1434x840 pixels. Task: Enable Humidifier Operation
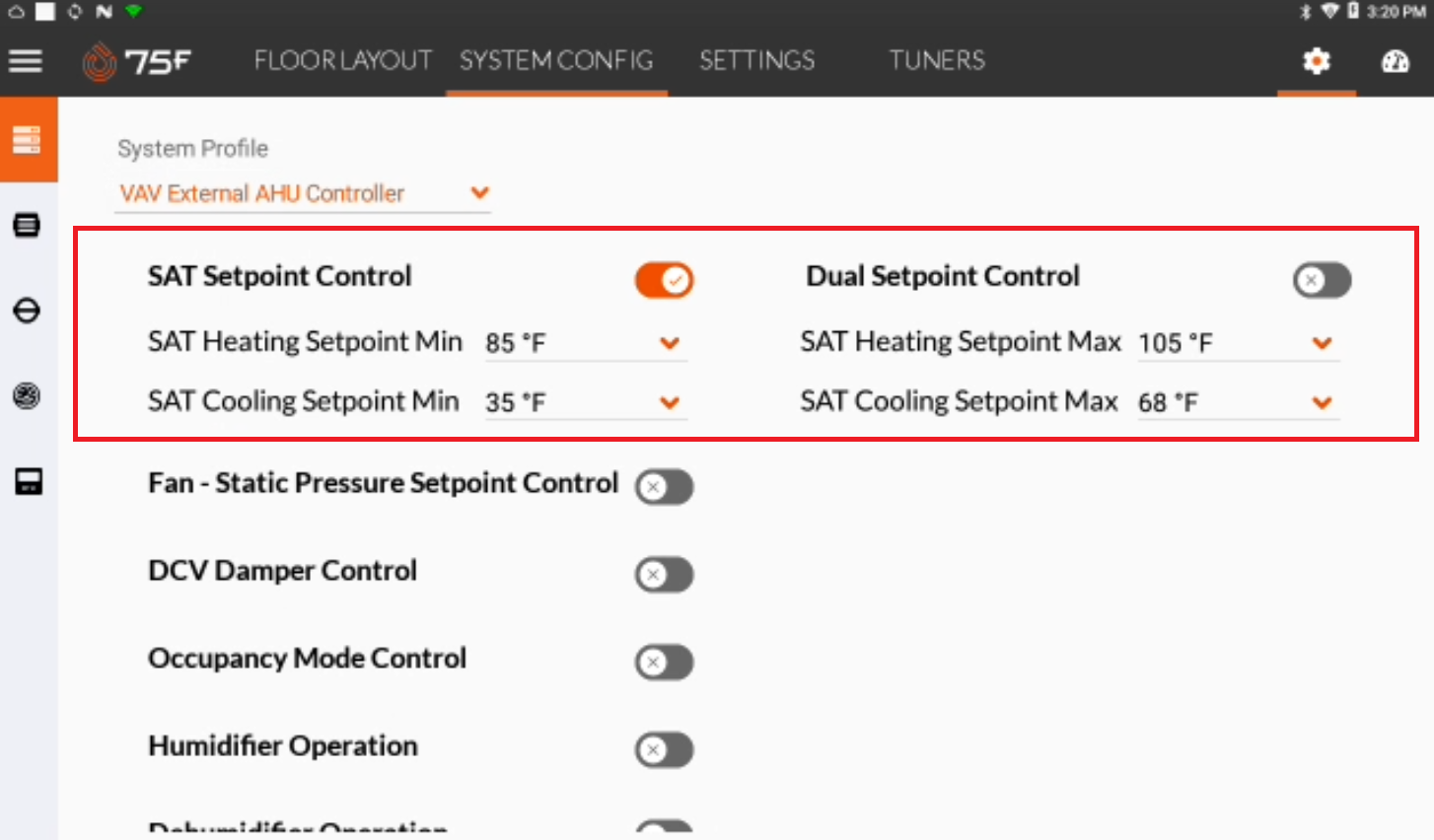tap(664, 749)
